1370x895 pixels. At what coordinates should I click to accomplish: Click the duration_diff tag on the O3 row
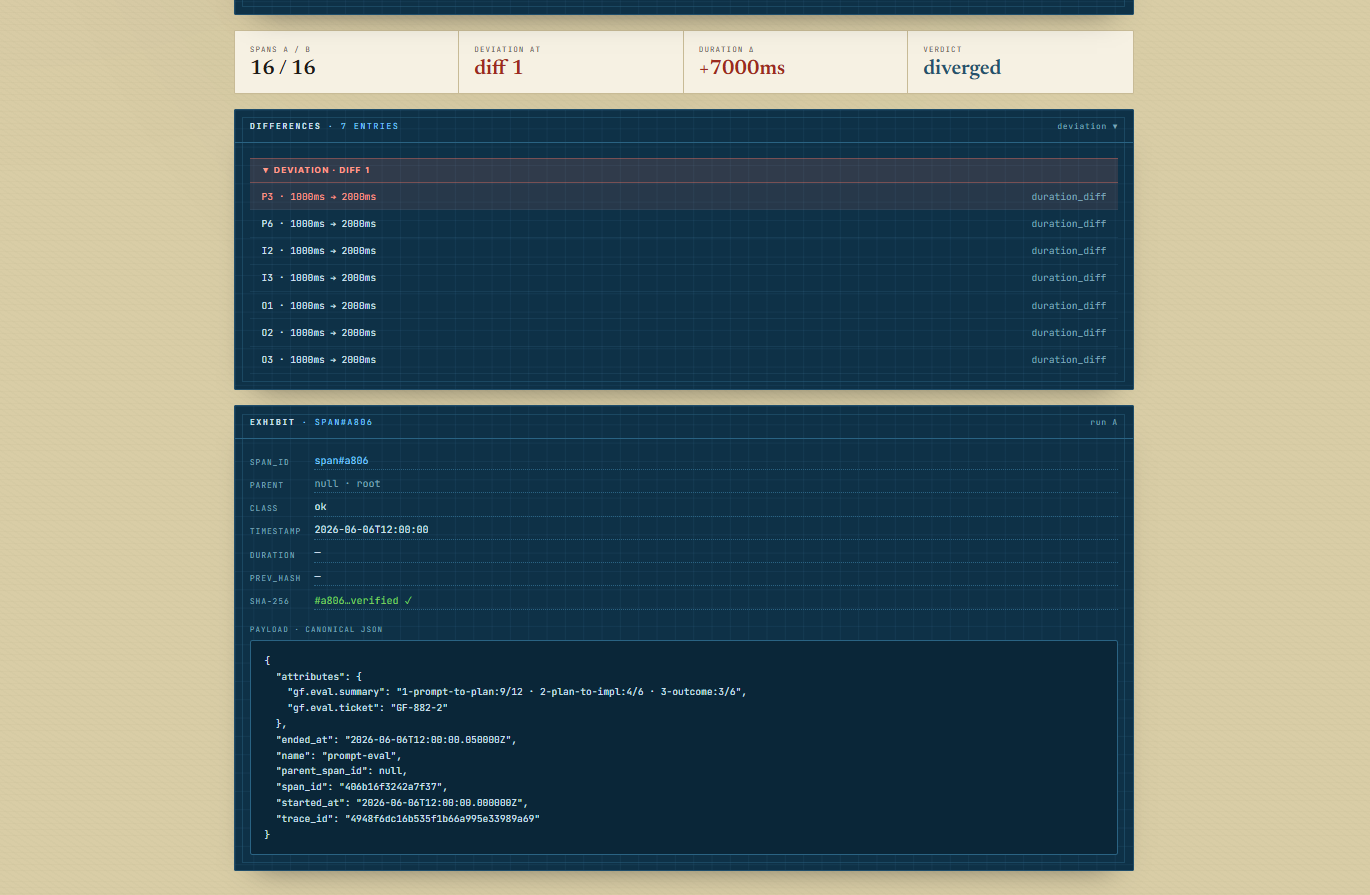pos(1069,360)
